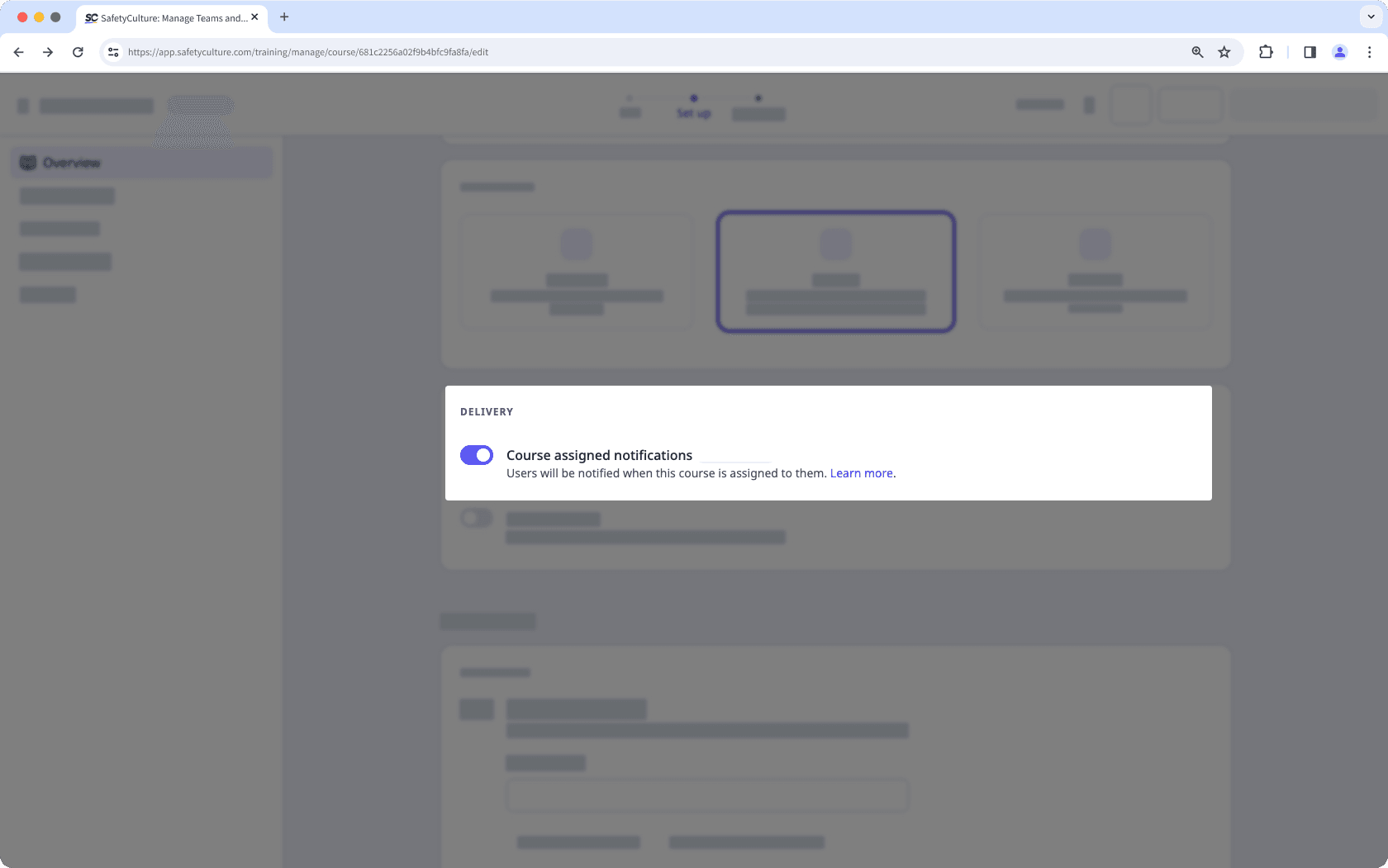Click the SafetyCulture favicon on the browser tab

(89, 17)
